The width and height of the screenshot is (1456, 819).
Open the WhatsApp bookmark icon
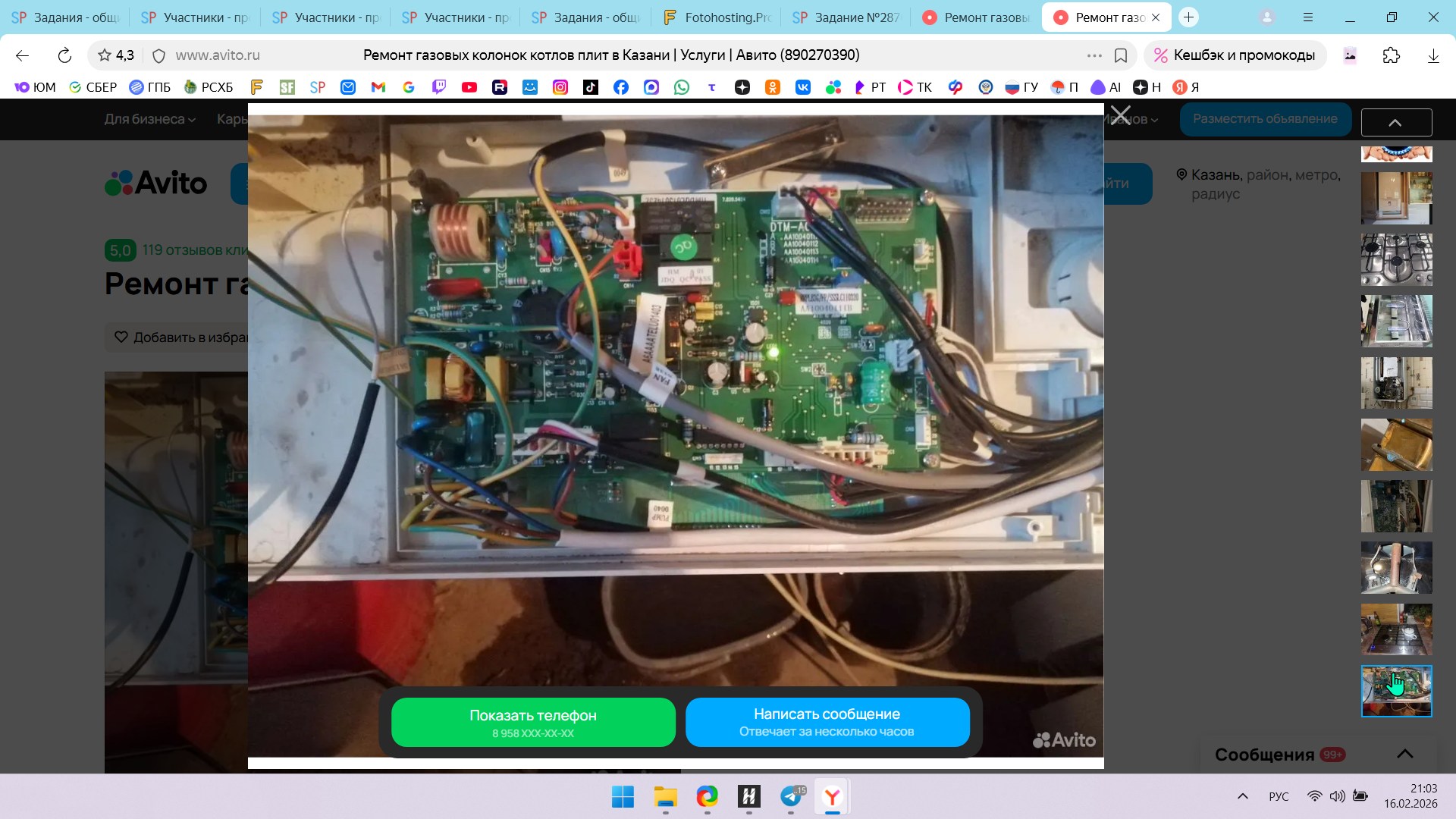[x=682, y=87]
